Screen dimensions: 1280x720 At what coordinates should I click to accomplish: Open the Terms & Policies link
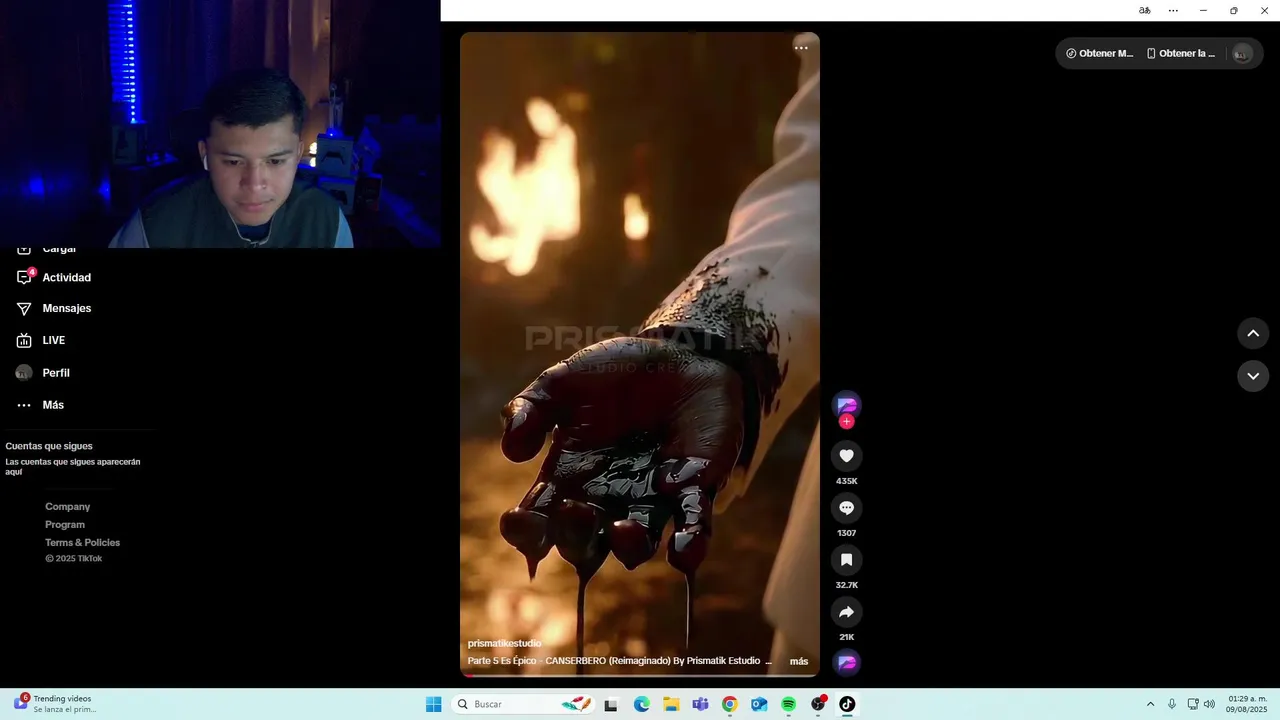[82, 543]
